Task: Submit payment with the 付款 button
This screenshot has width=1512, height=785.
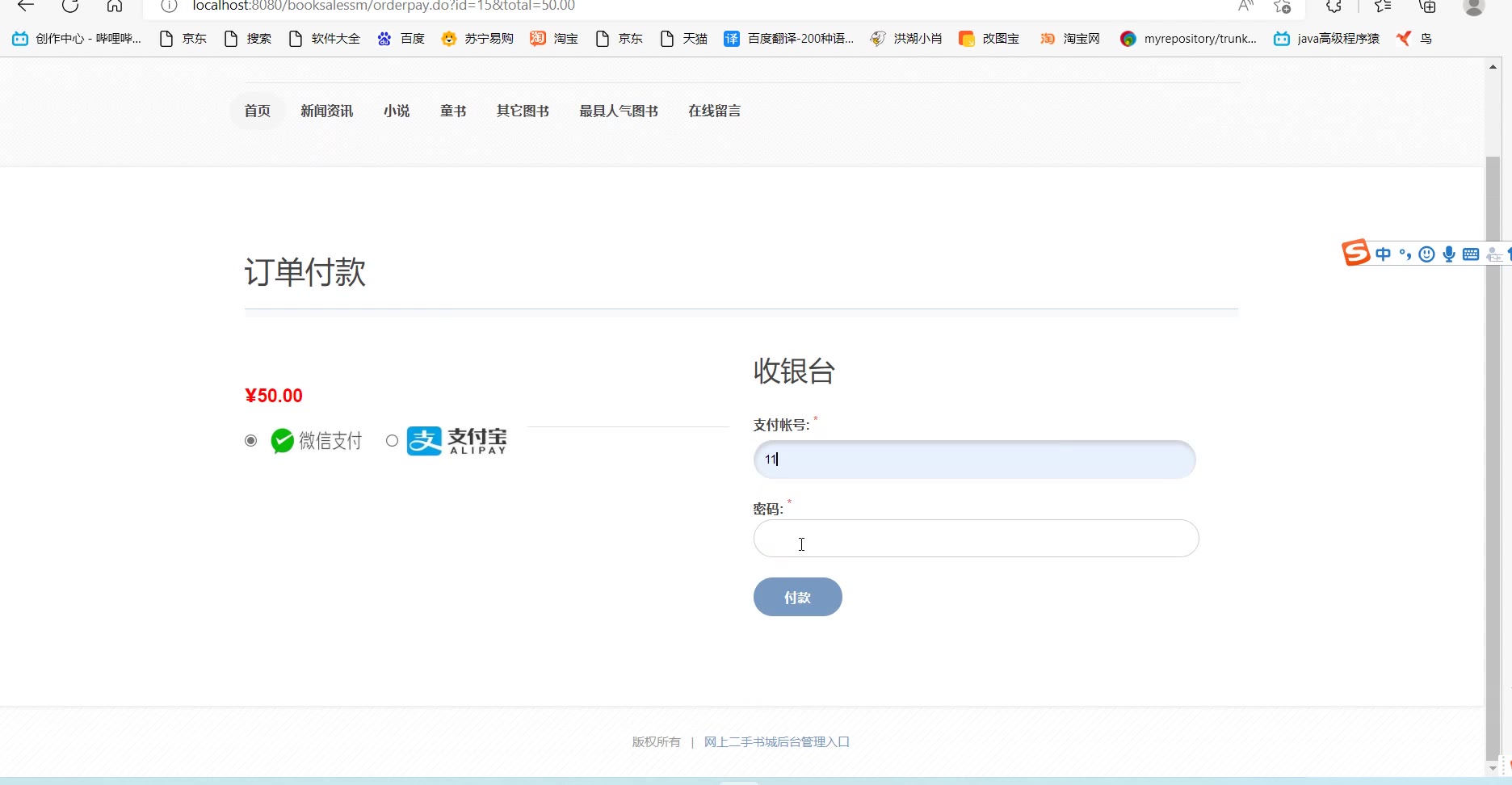Action: click(x=798, y=597)
